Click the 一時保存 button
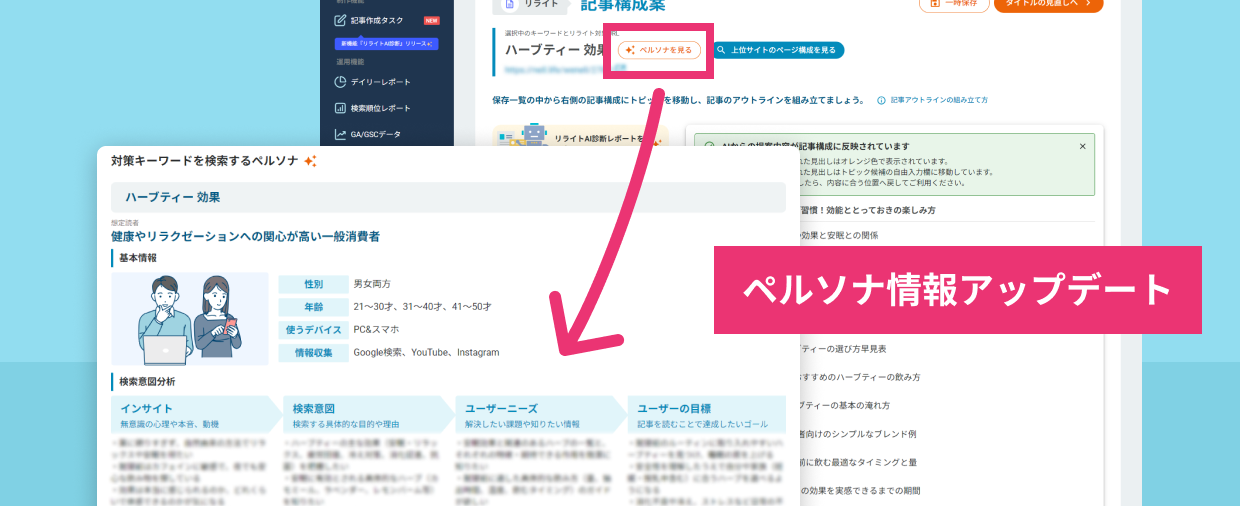This screenshot has height=506, width=1240. (954, 4)
